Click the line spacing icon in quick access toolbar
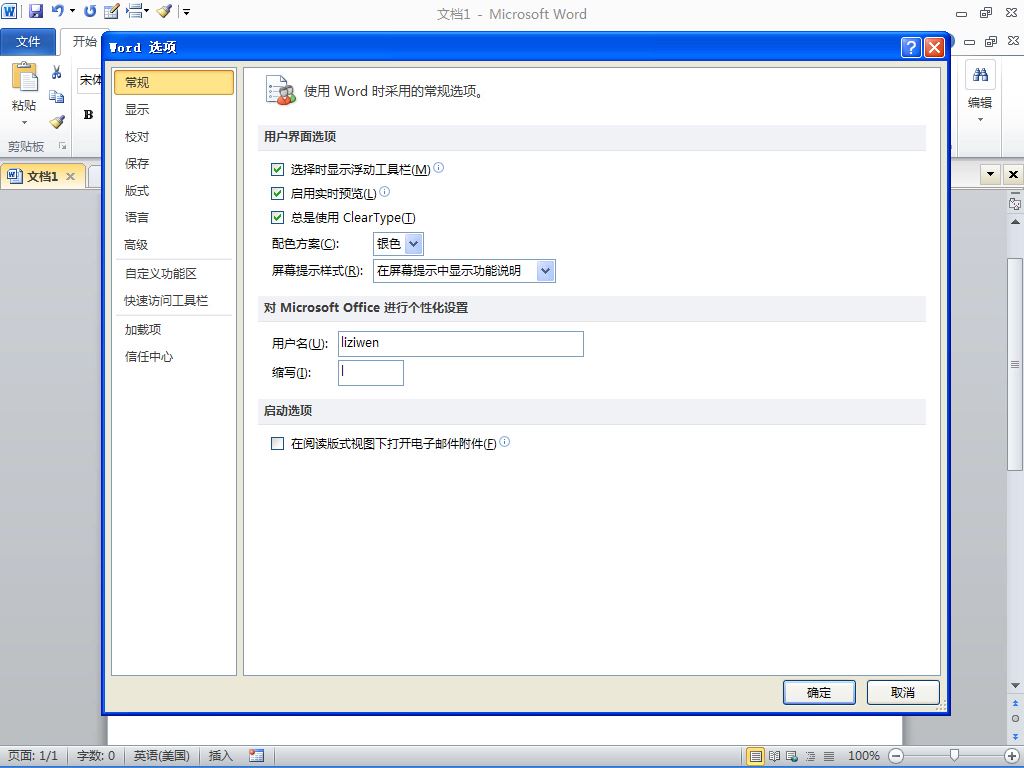The width and height of the screenshot is (1024, 768). tap(135, 11)
